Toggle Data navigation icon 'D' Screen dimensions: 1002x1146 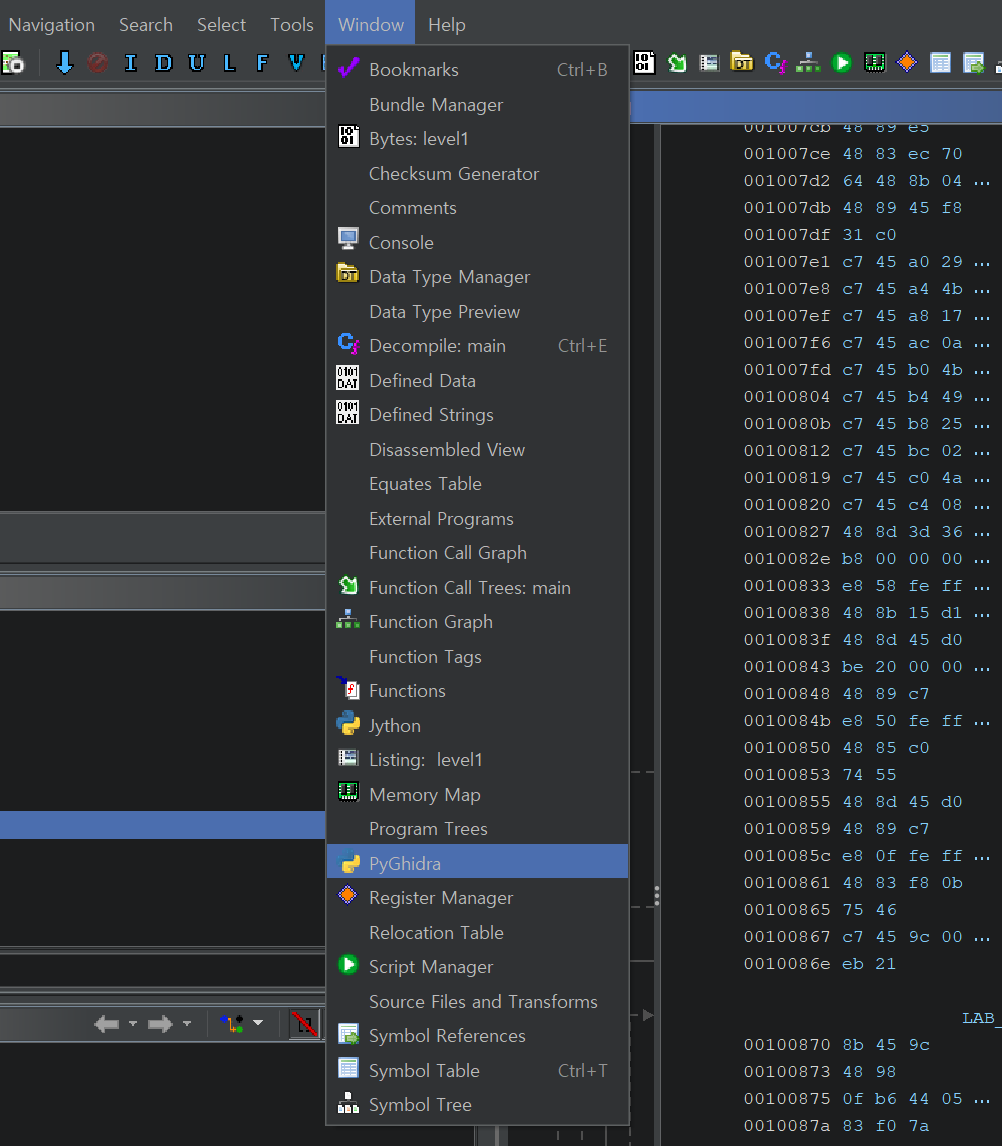coord(163,63)
